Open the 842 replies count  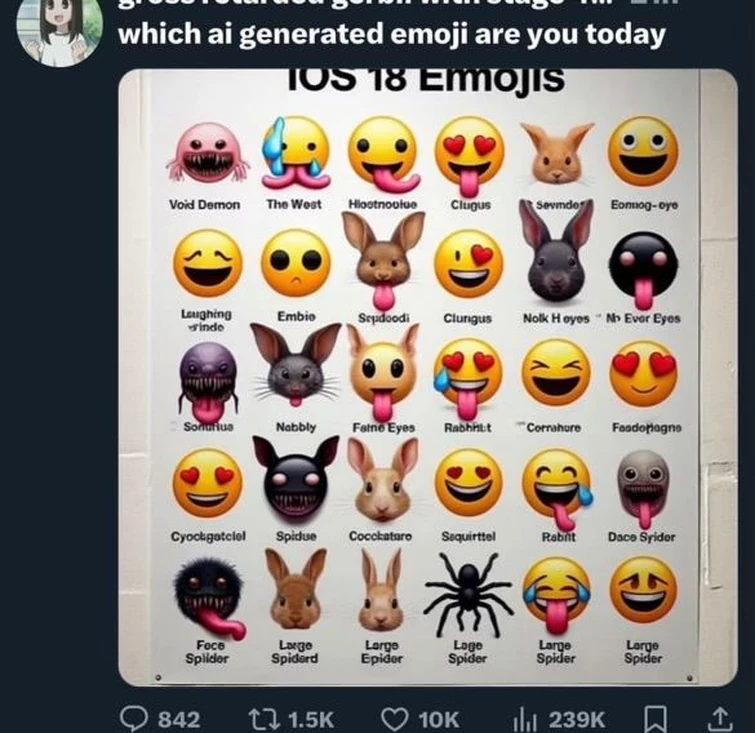coord(179,719)
